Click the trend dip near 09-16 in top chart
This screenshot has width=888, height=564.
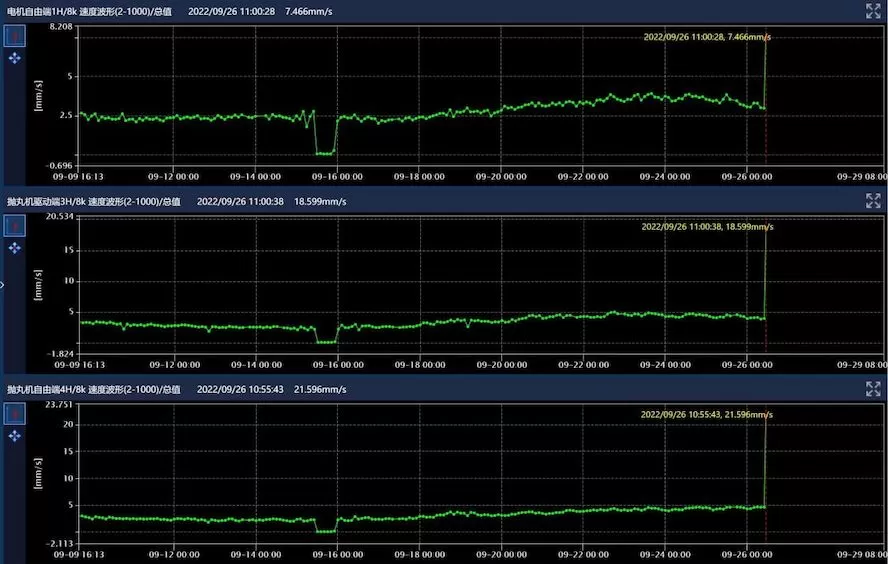pyautogui.click(x=325, y=153)
